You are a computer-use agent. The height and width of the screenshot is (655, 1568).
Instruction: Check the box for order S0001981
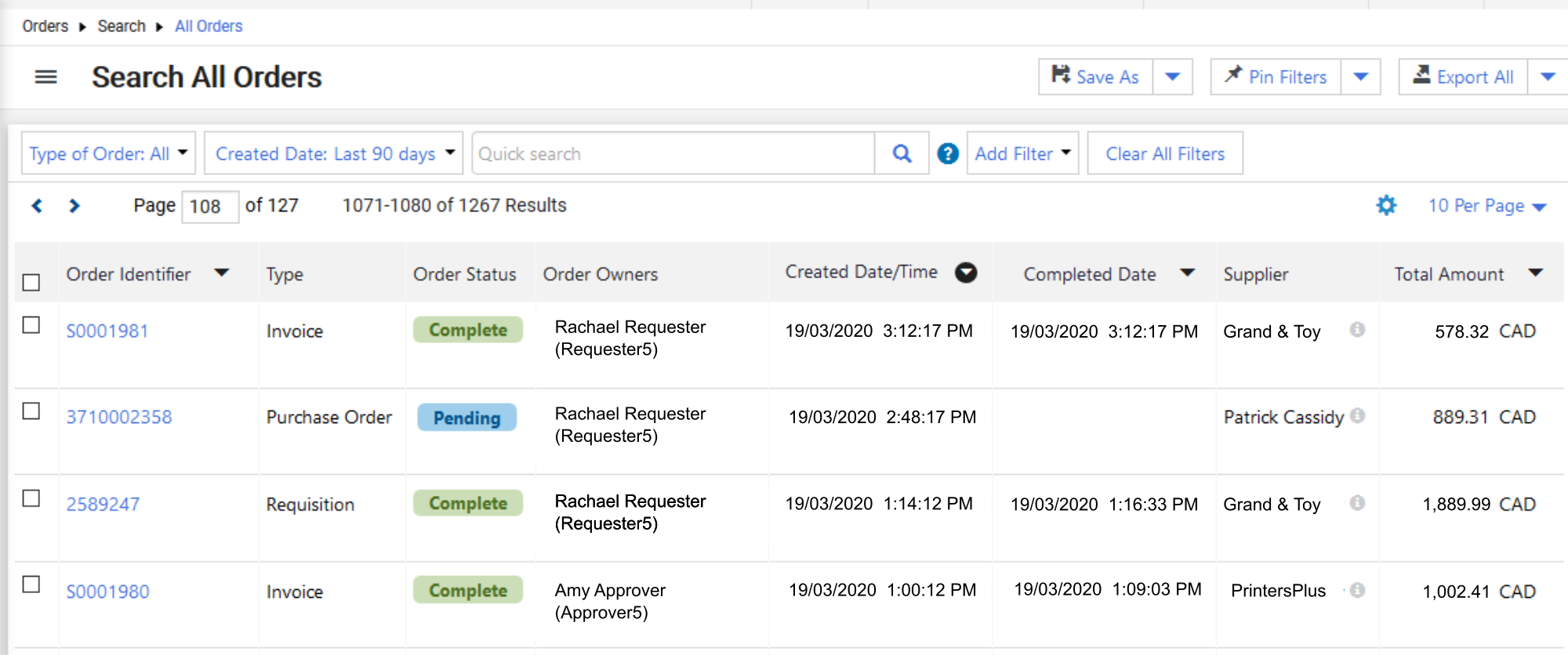click(31, 325)
